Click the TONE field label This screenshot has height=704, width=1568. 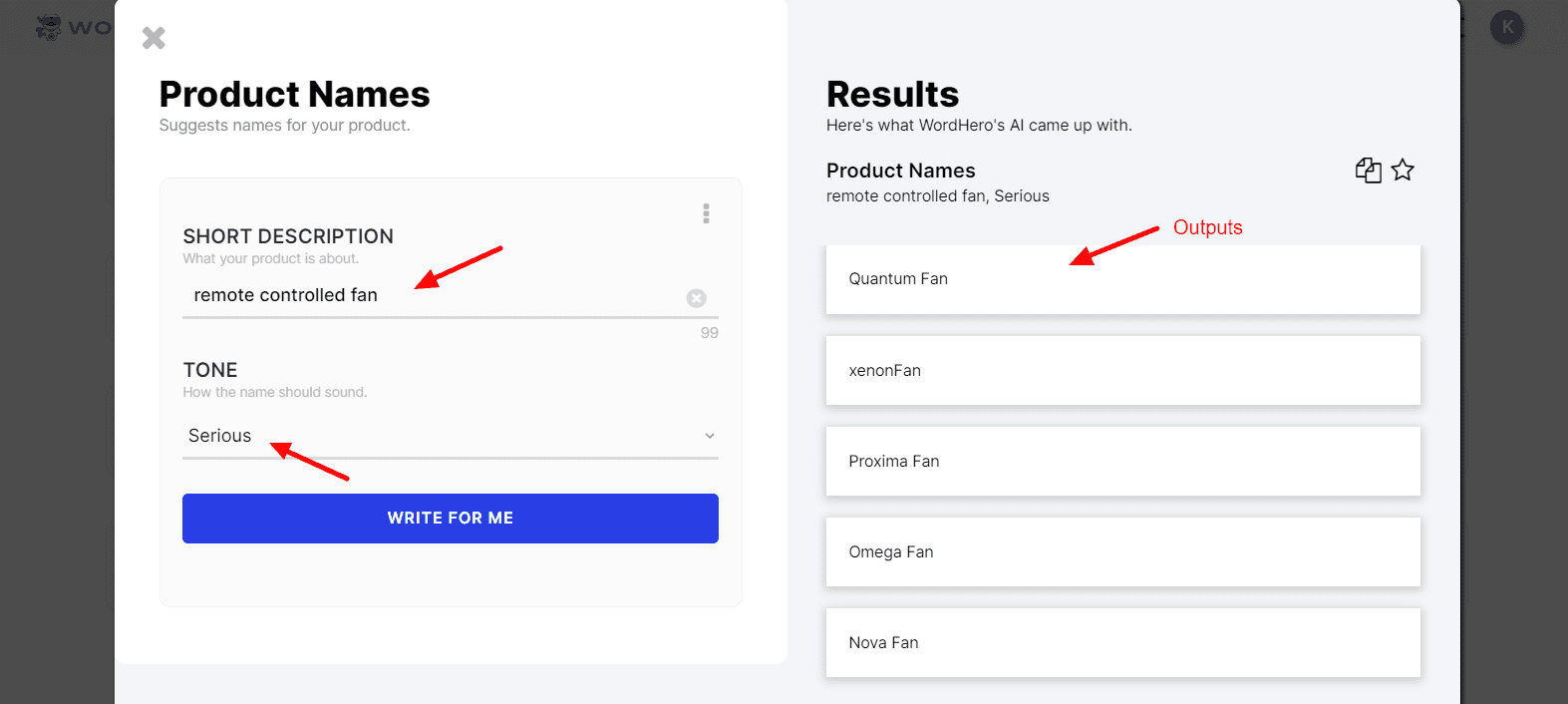[210, 370]
